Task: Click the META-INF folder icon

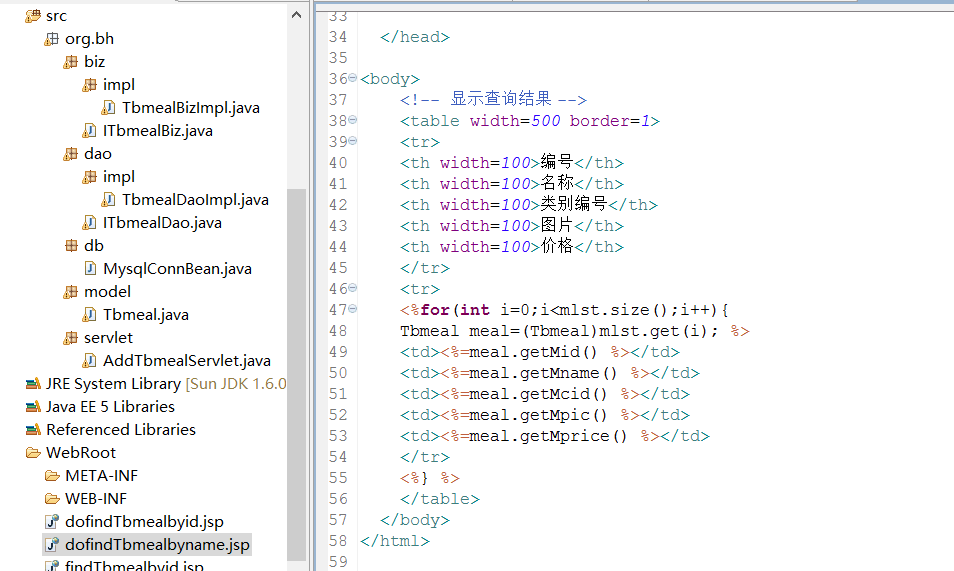Action: point(52,476)
